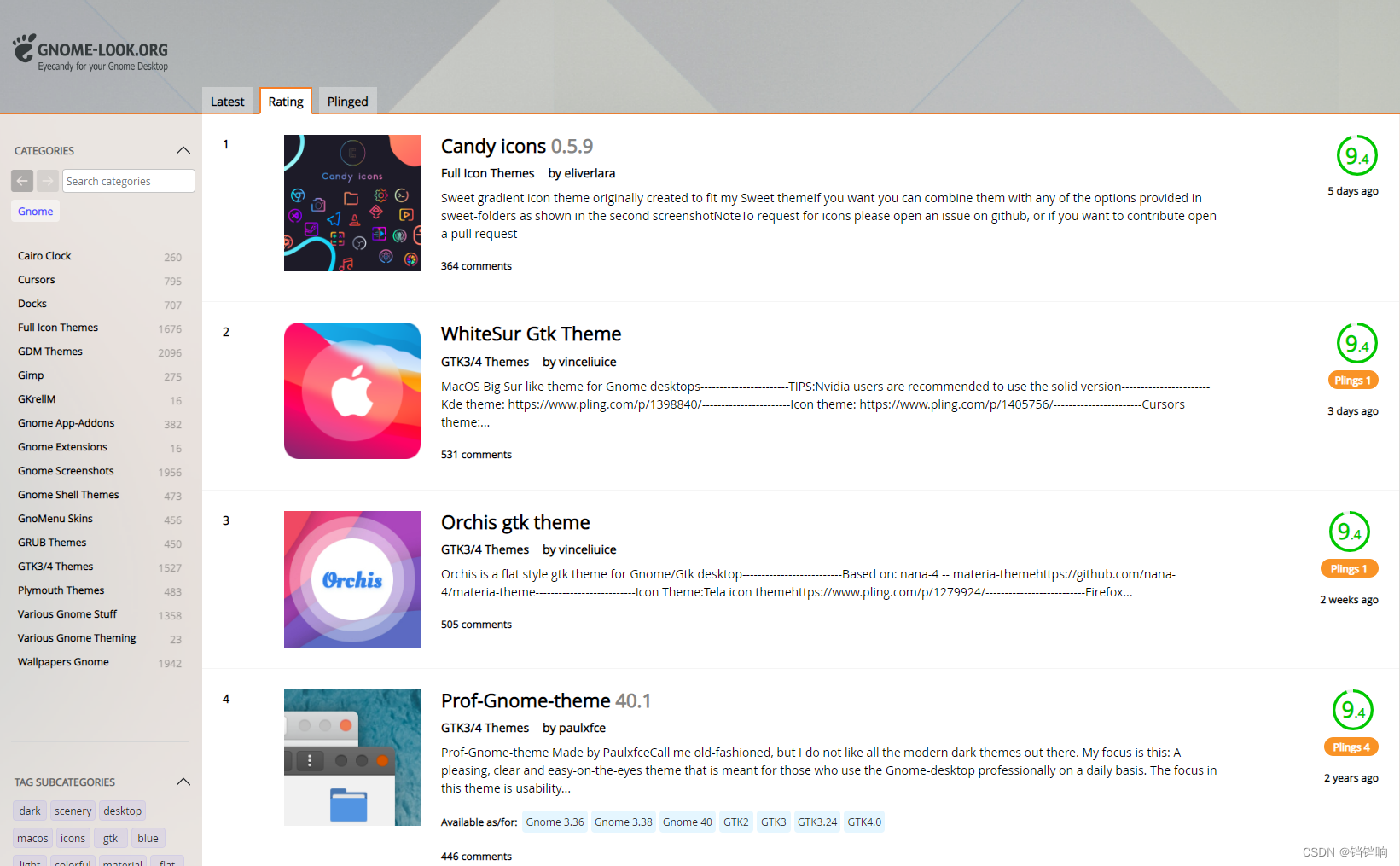The image size is (1400, 866).
Task: Open Cursors category
Action: point(37,280)
